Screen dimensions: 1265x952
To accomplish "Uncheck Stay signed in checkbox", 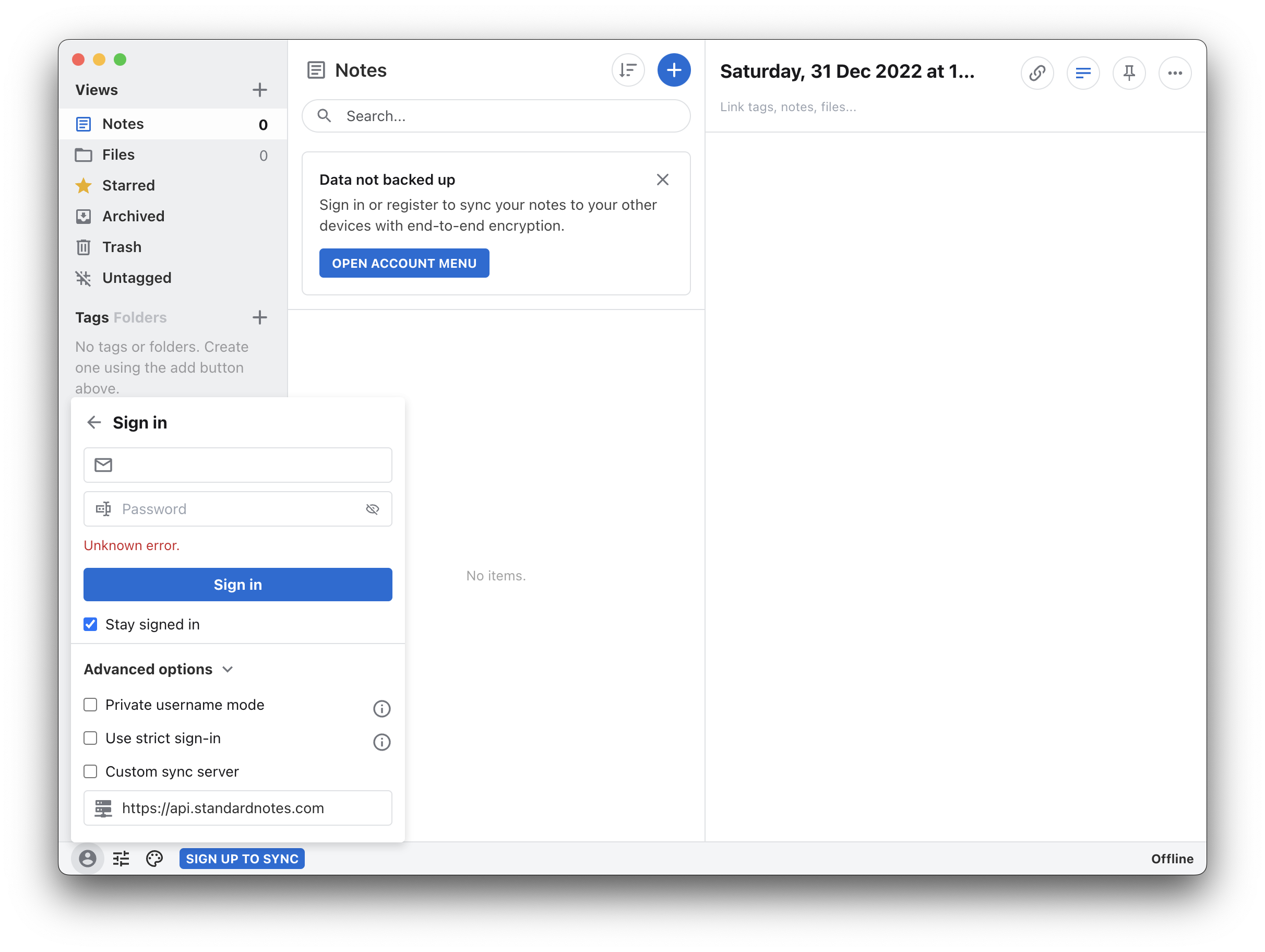I will 90,624.
